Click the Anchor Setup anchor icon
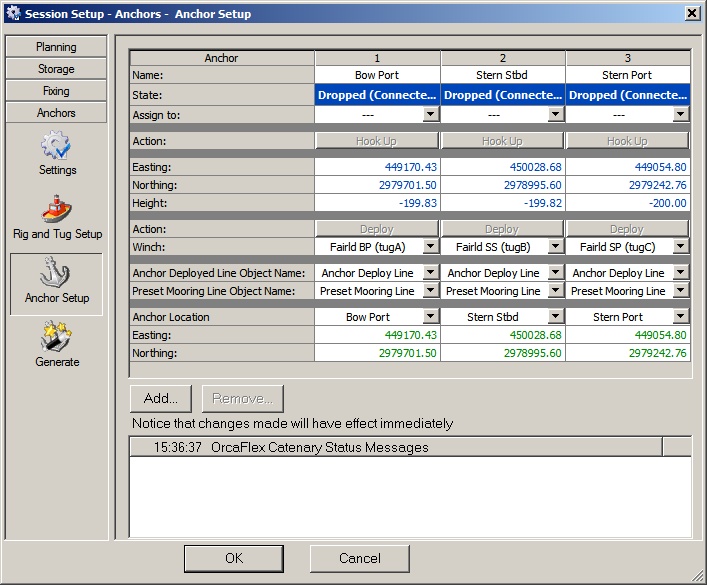 [57, 273]
